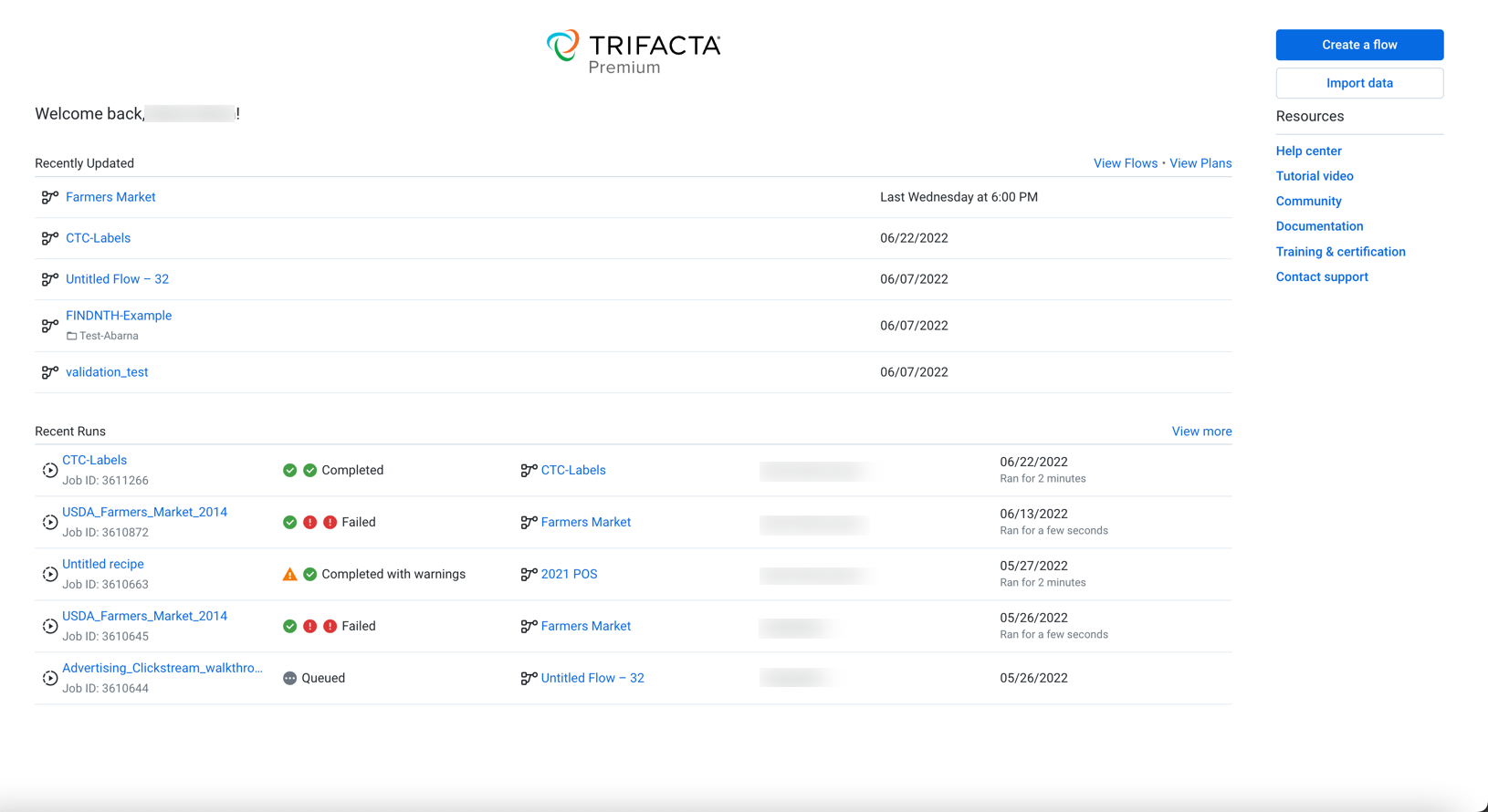Viewport: 1488px width, 812px height.
Task: Click the job run icon for Job ID 3611266
Action: [50, 471]
